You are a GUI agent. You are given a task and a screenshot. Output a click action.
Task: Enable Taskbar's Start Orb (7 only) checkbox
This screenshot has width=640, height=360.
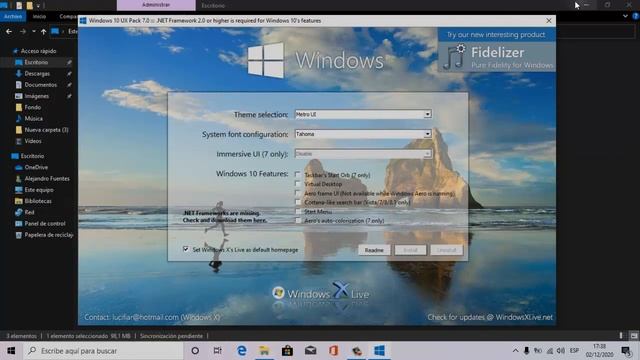[x=298, y=175]
